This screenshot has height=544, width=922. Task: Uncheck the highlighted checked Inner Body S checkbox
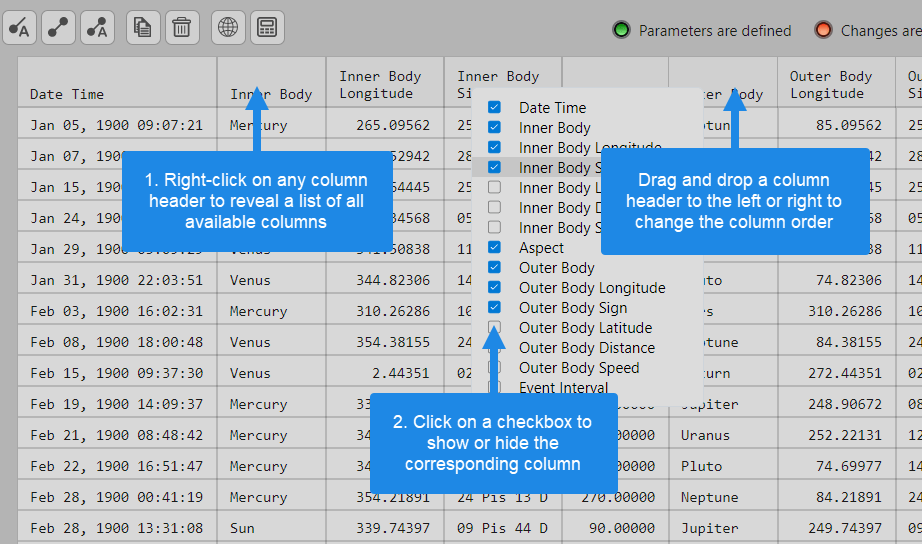coord(495,167)
